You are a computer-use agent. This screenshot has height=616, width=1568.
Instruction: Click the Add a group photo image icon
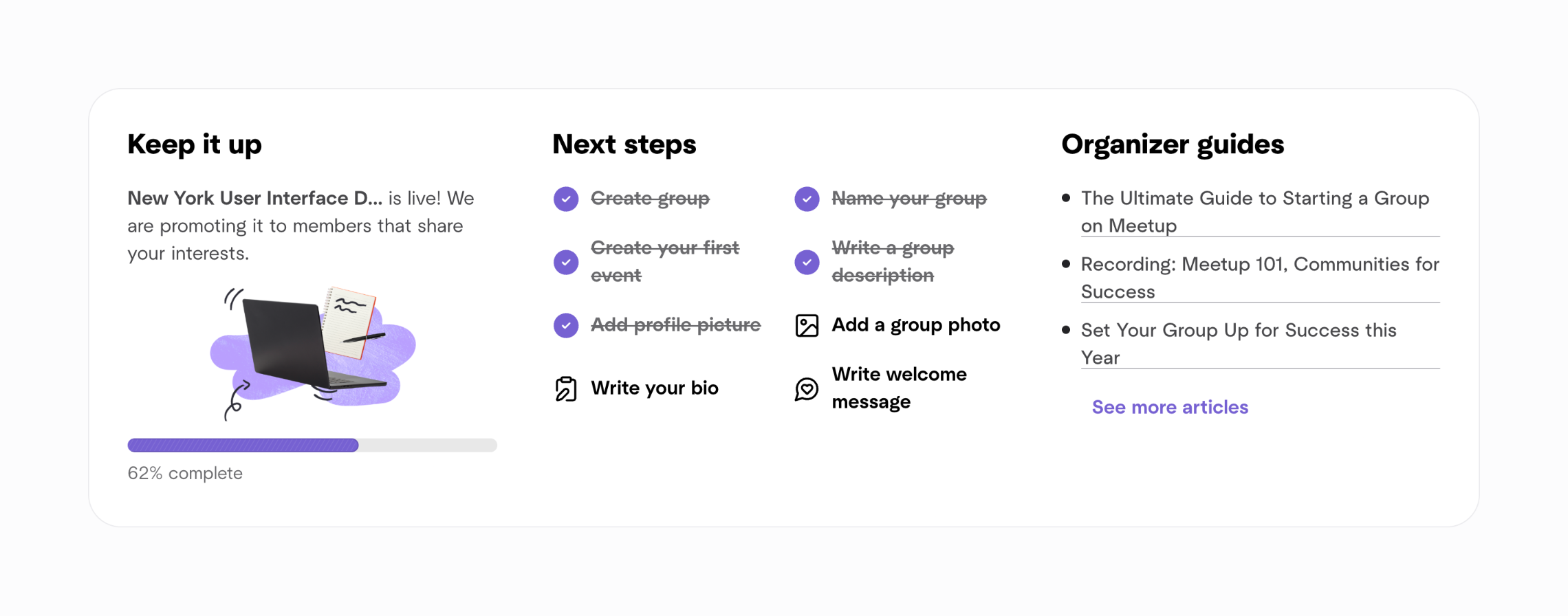(x=807, y=325)
